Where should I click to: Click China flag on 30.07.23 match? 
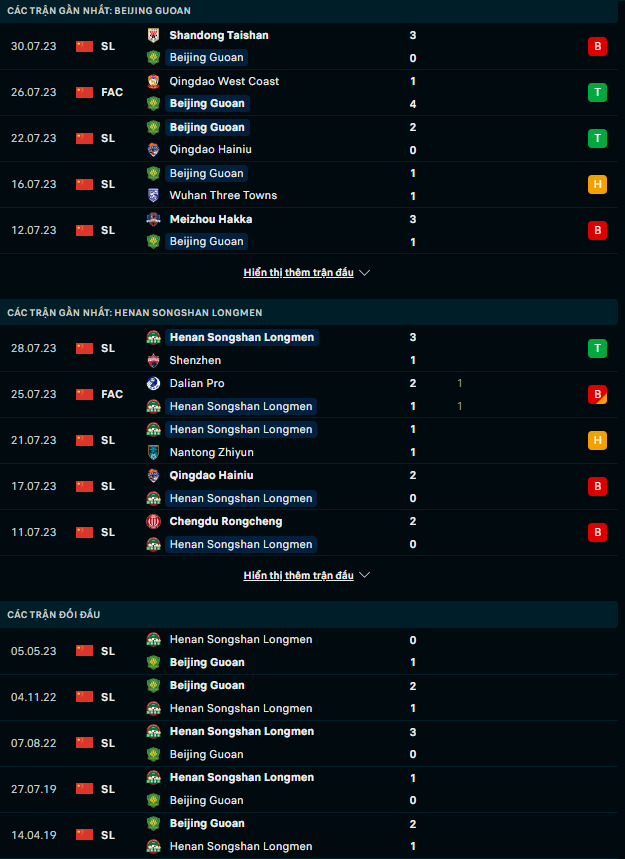(x=84, y=46)
